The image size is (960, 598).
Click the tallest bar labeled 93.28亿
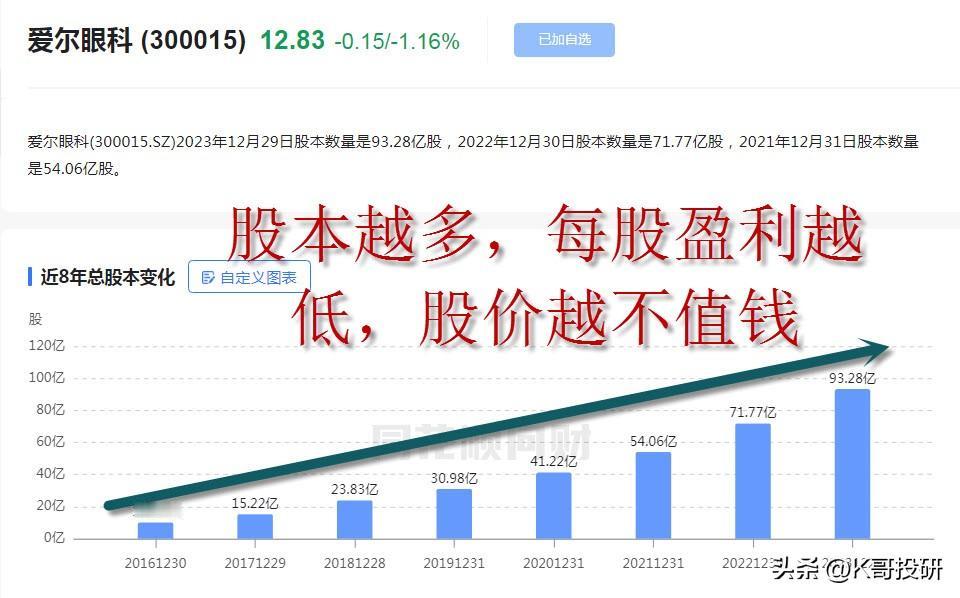852,464
